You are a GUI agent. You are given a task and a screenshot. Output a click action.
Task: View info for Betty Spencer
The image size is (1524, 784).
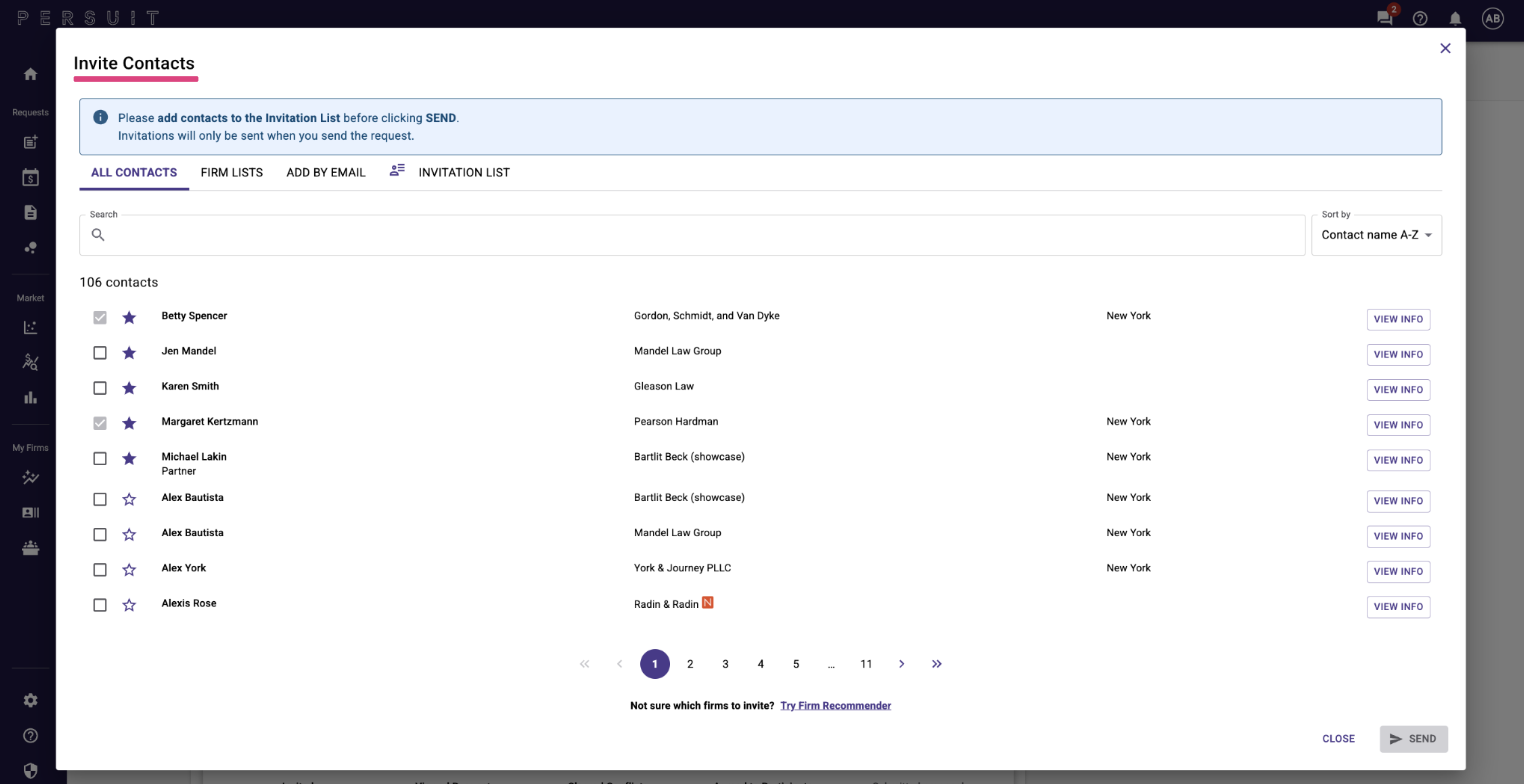(x=1398, y=319)
